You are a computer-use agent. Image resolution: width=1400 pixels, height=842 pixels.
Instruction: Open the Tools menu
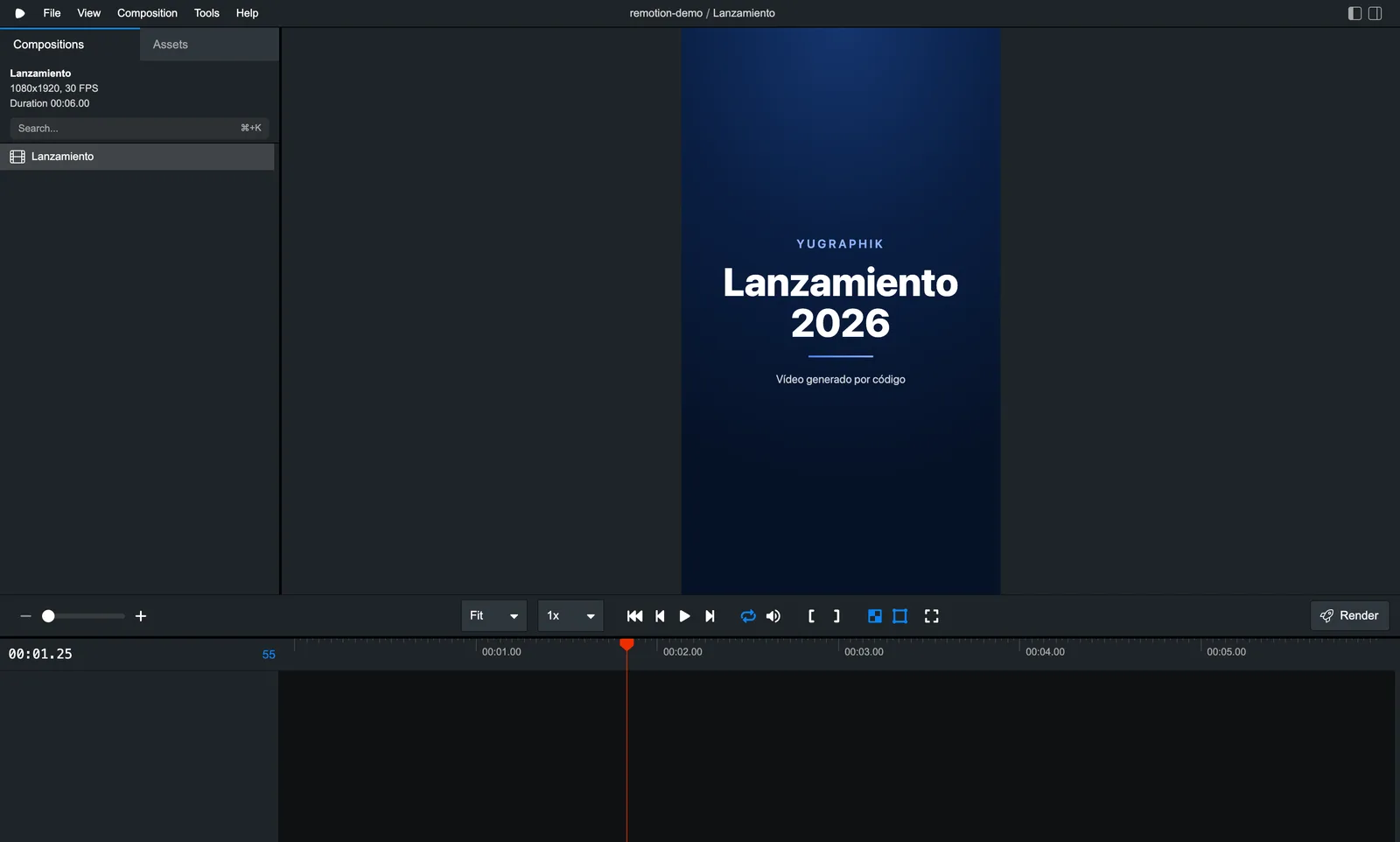tap(206, 13)
